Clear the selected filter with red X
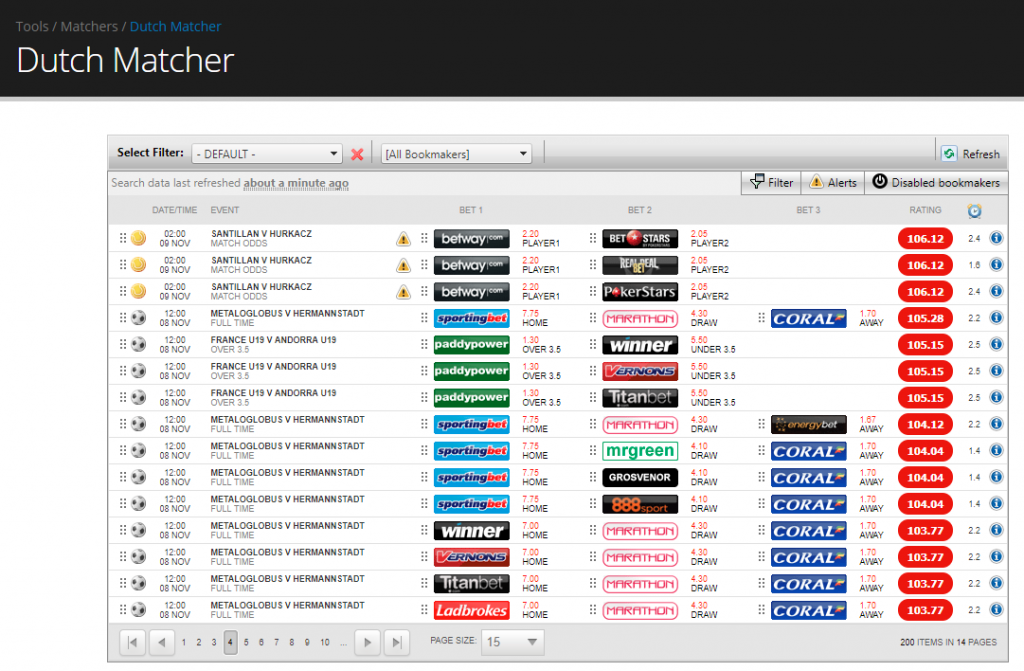Screen dimensions: 1024x671 click(x=357, y=154)
